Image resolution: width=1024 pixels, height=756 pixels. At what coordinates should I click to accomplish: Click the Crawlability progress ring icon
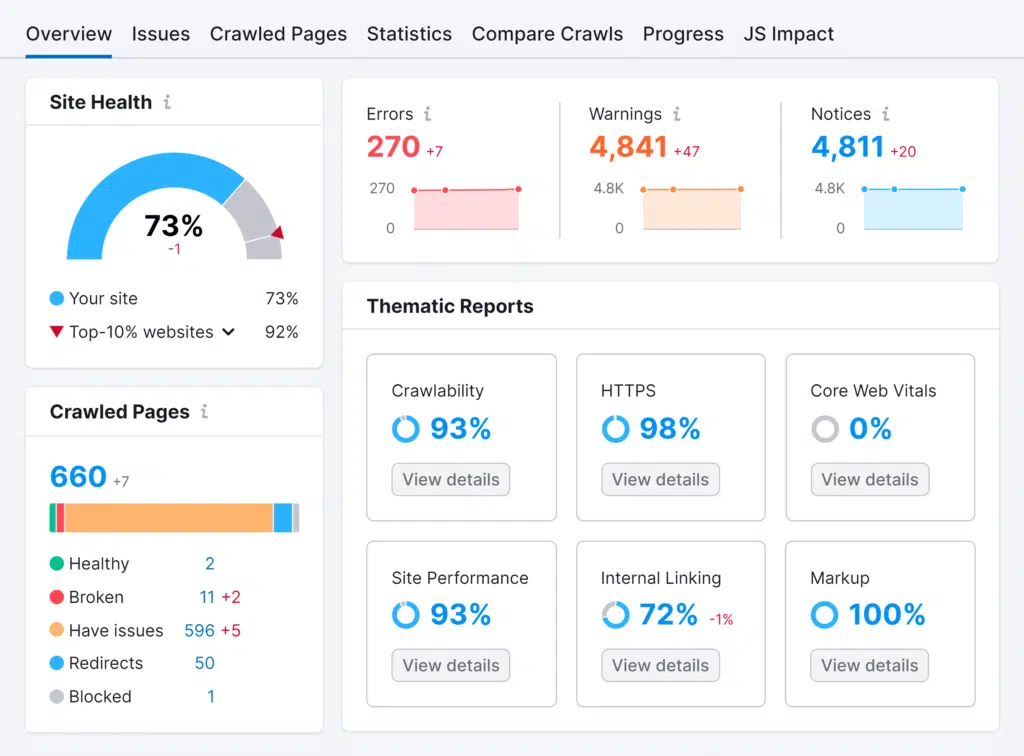(x=406, y=428)
